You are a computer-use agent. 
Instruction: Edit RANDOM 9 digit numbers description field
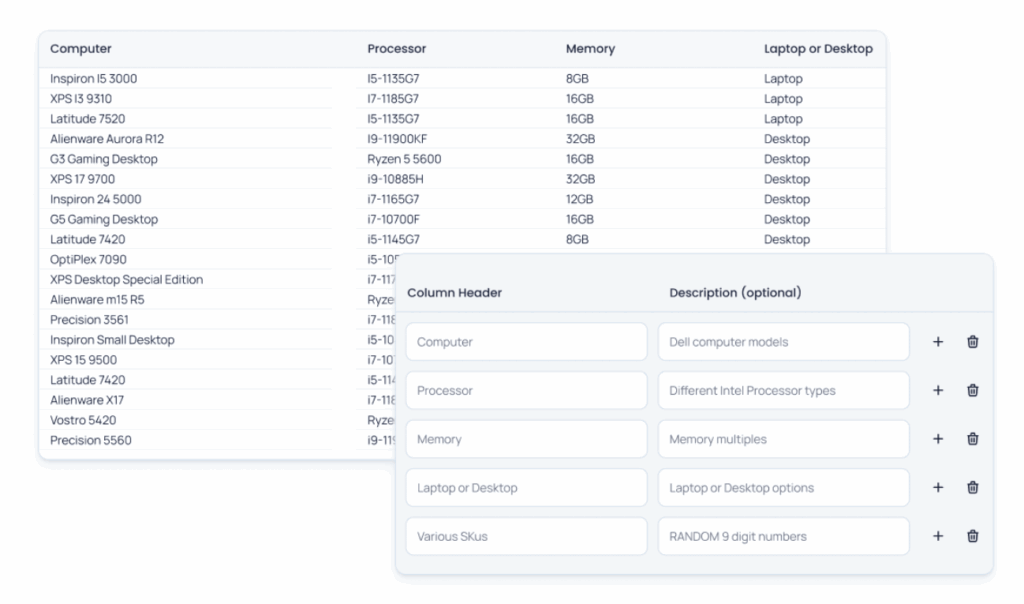click(x=784, y=536)
